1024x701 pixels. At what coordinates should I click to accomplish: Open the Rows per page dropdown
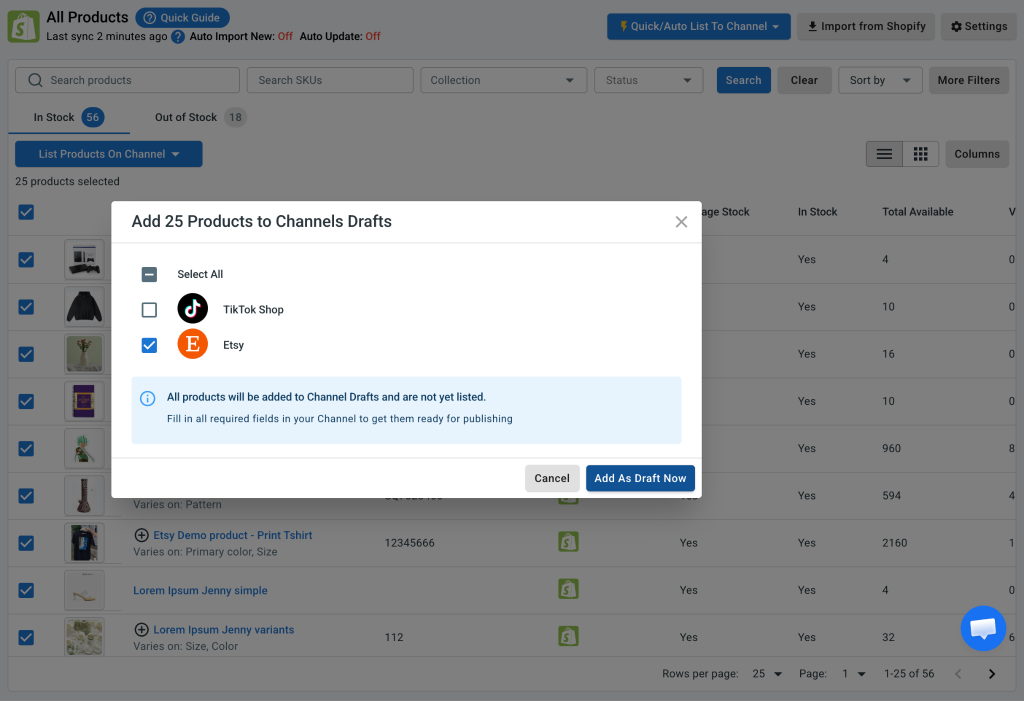(767, 674)
